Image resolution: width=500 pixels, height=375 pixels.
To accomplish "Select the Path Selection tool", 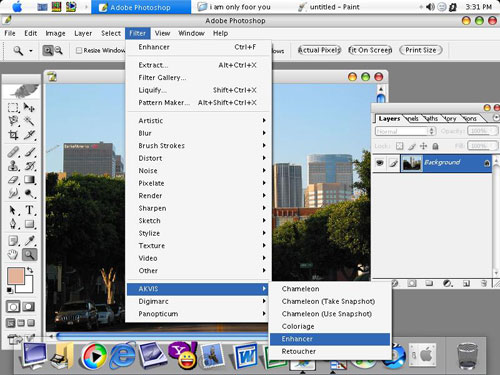I will pos(13,210).
